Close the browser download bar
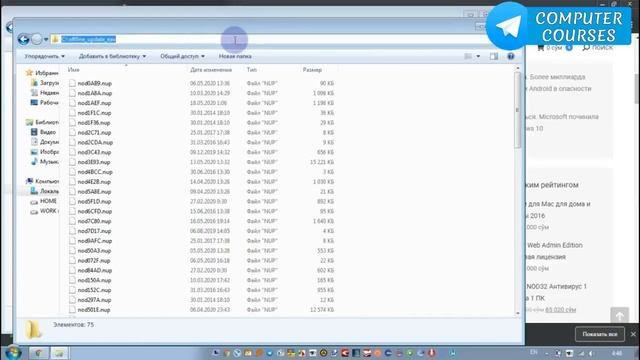640x360 pixels. [x=633, y=334]
